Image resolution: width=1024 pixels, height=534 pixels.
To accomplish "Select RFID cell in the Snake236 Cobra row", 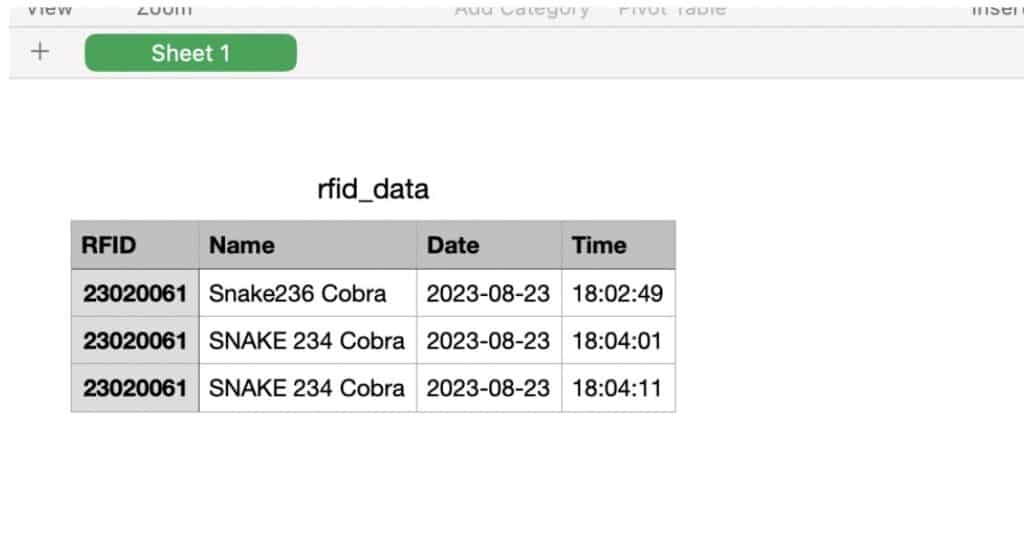I will [x=134, y=293].
